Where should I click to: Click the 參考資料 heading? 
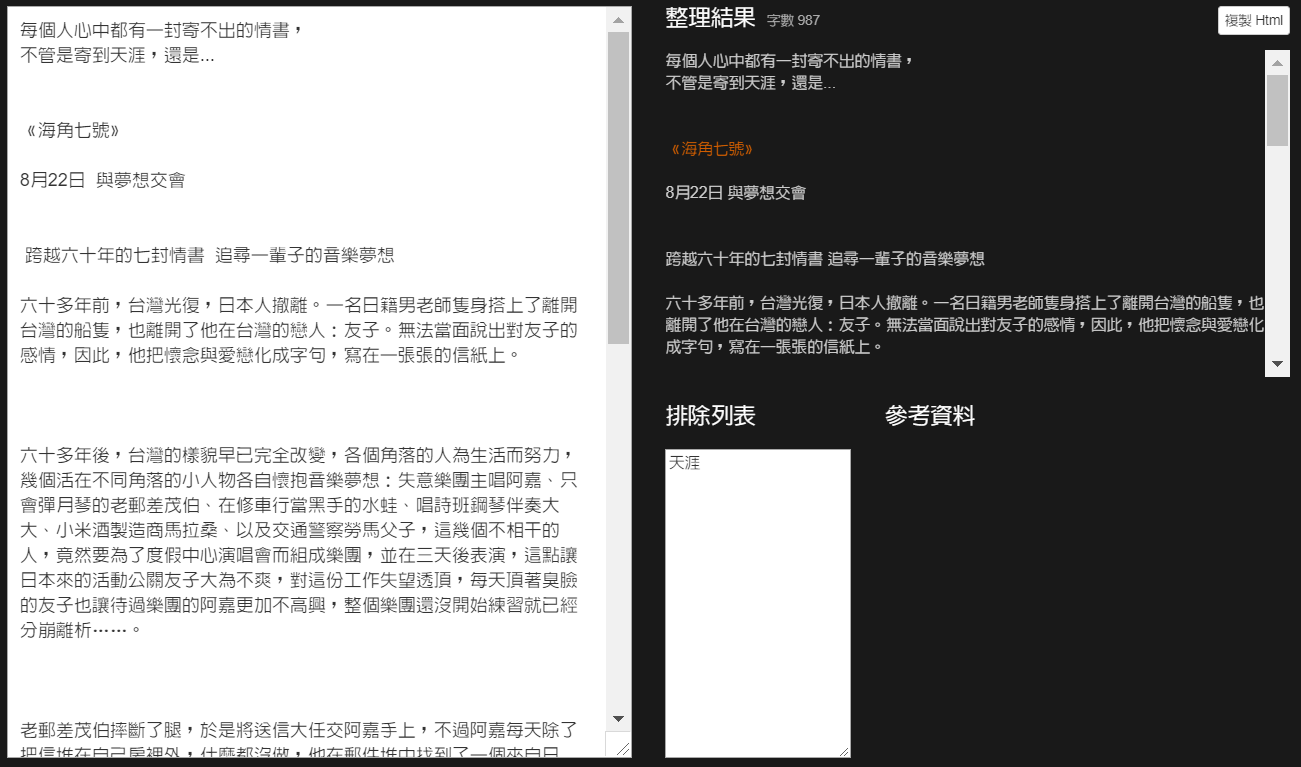930,416
